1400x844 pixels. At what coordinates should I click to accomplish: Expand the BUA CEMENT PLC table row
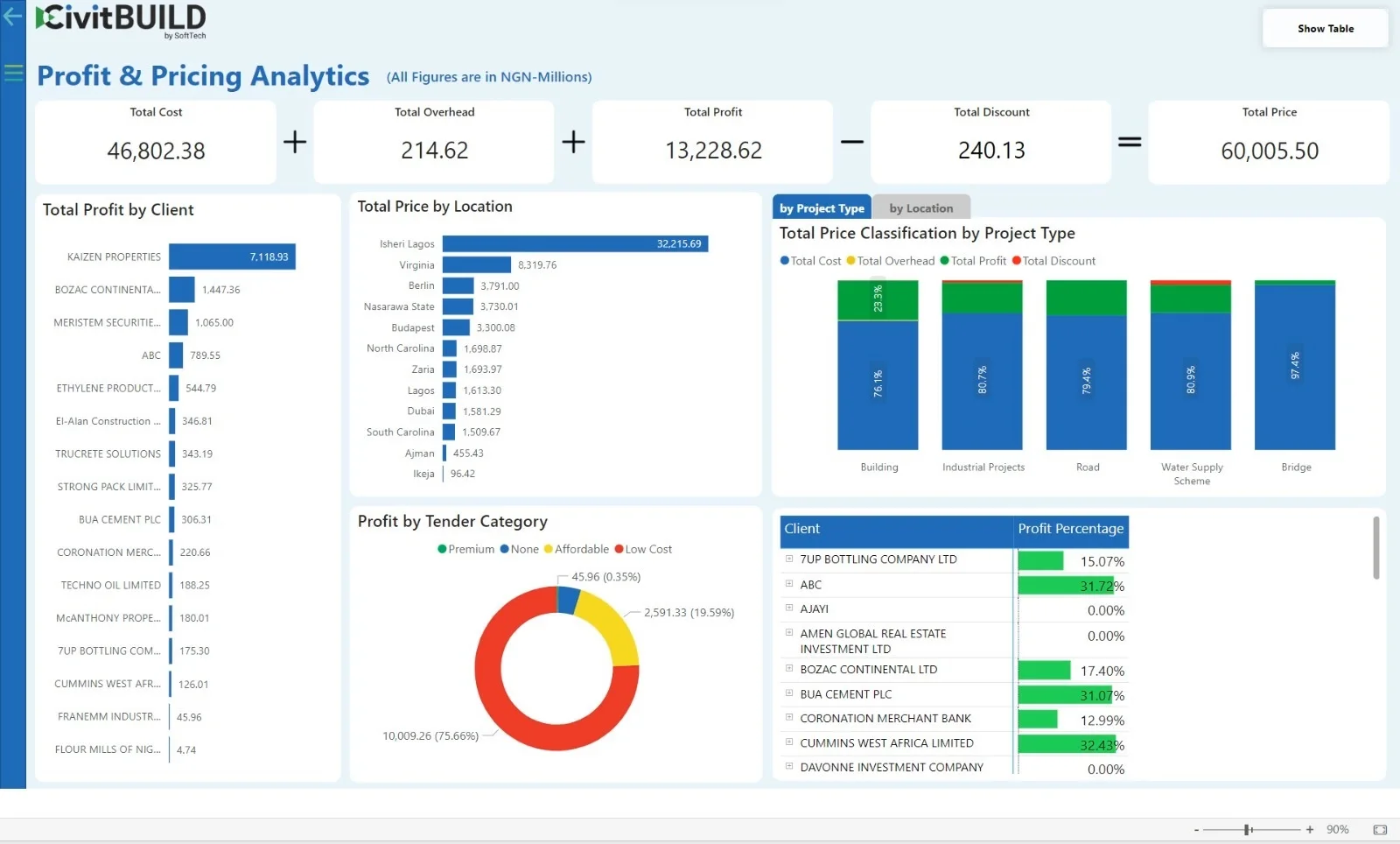(789, 693)
